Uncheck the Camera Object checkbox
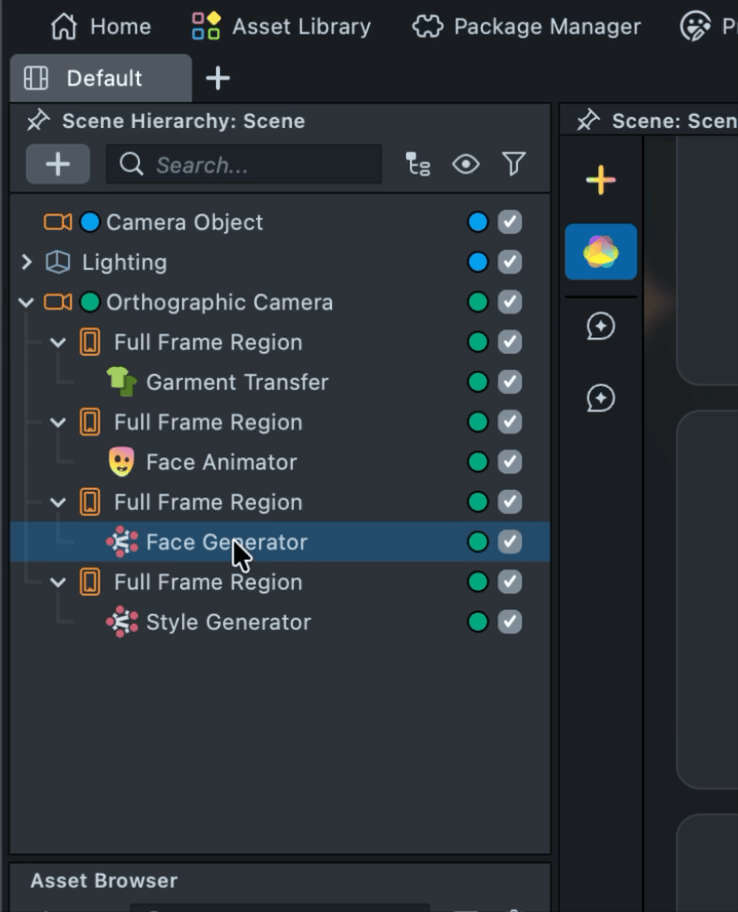Screen dimensions: 738x912 pyautogui.click(x=510, y=222)
